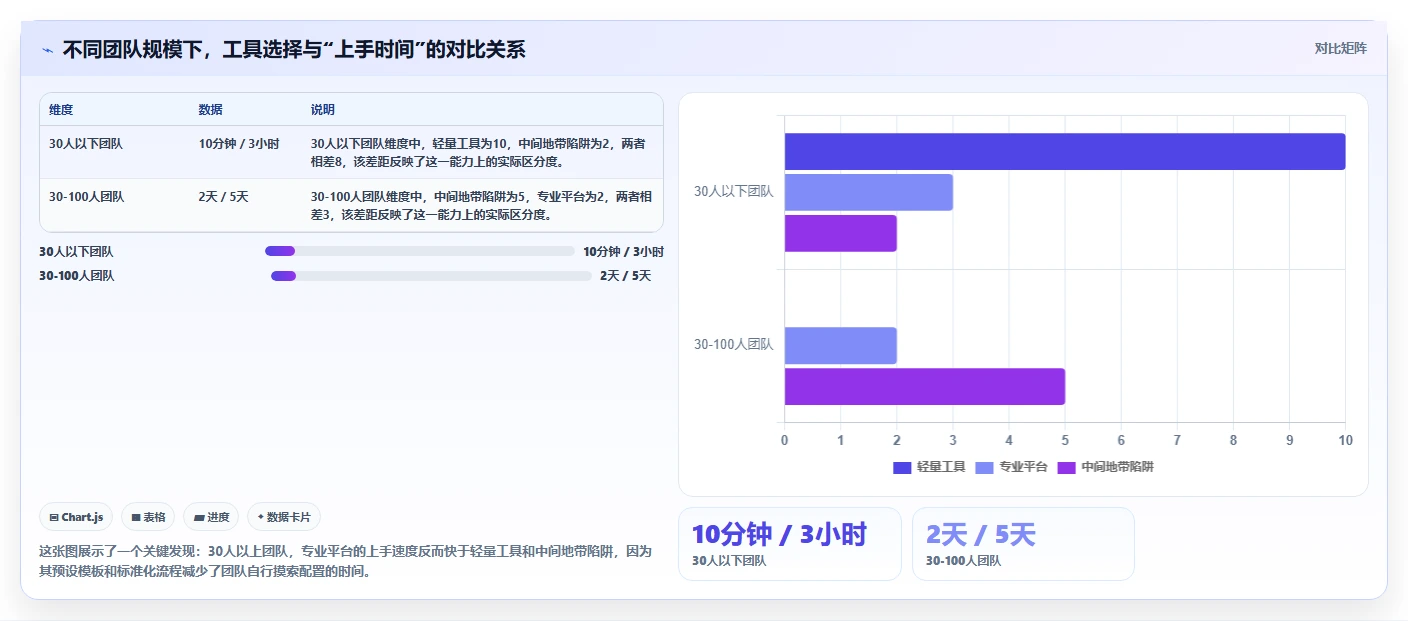Click the x-axis tick label 0
1408x621 pixels.
coord(785,441)
